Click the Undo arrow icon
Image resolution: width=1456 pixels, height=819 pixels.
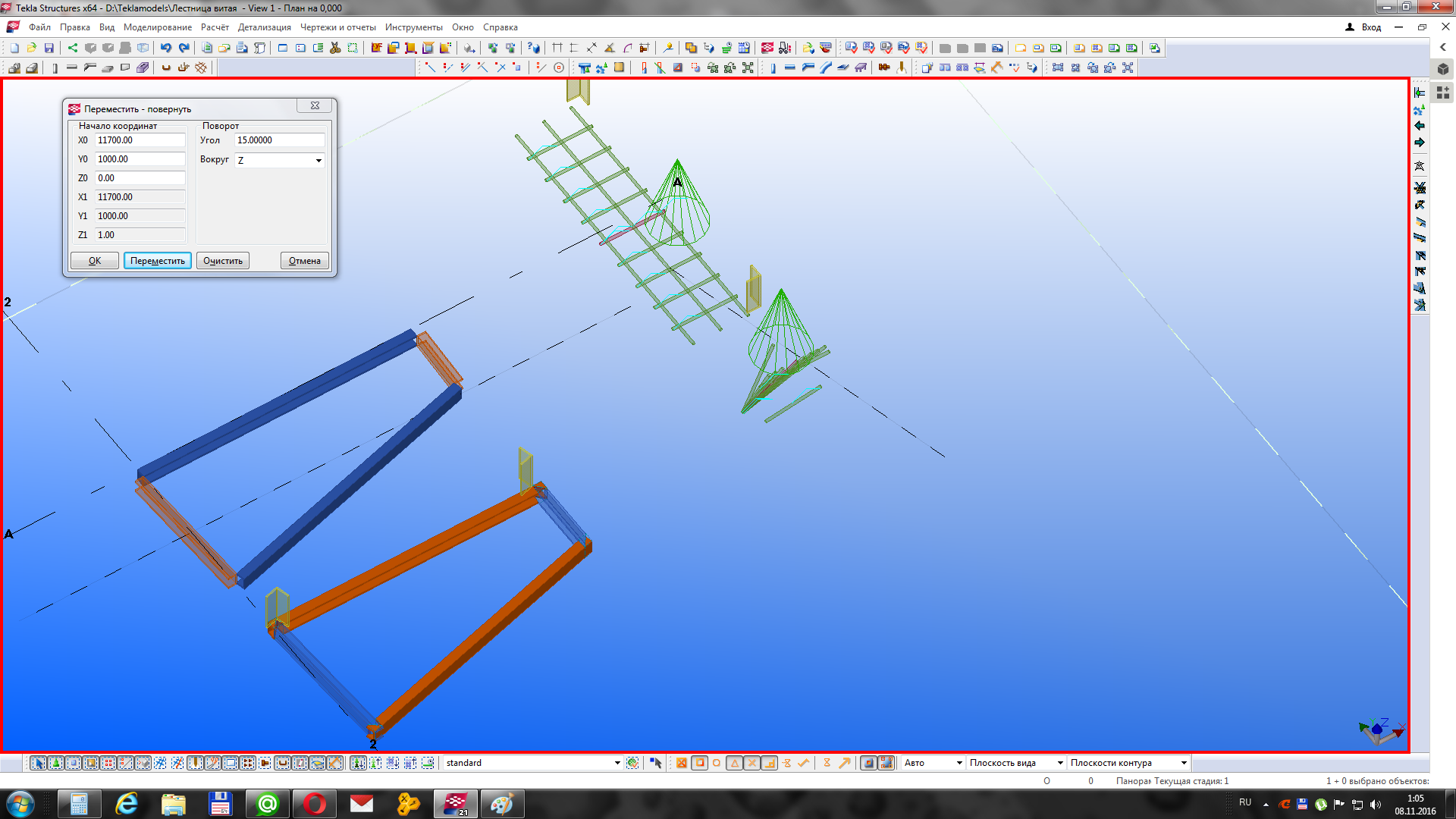point(166,48)
